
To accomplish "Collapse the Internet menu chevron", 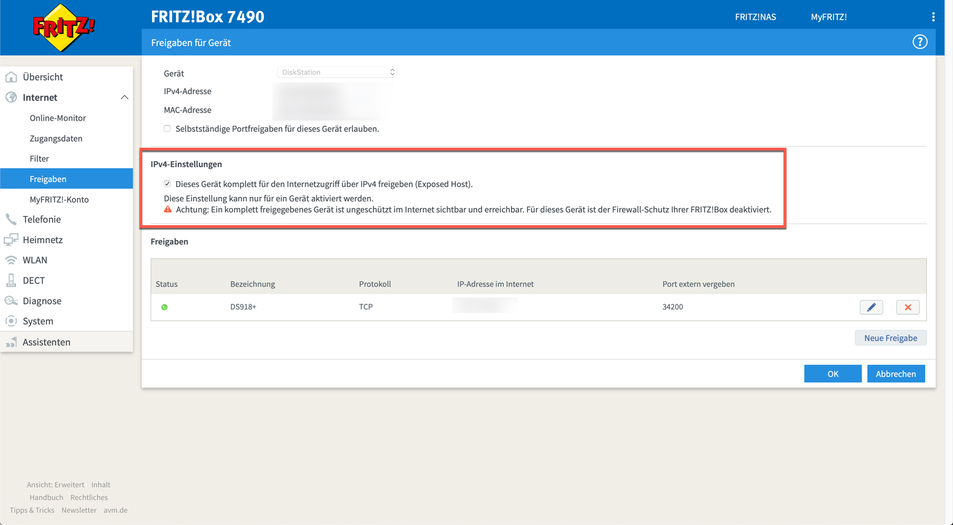I will click(124, 97).
